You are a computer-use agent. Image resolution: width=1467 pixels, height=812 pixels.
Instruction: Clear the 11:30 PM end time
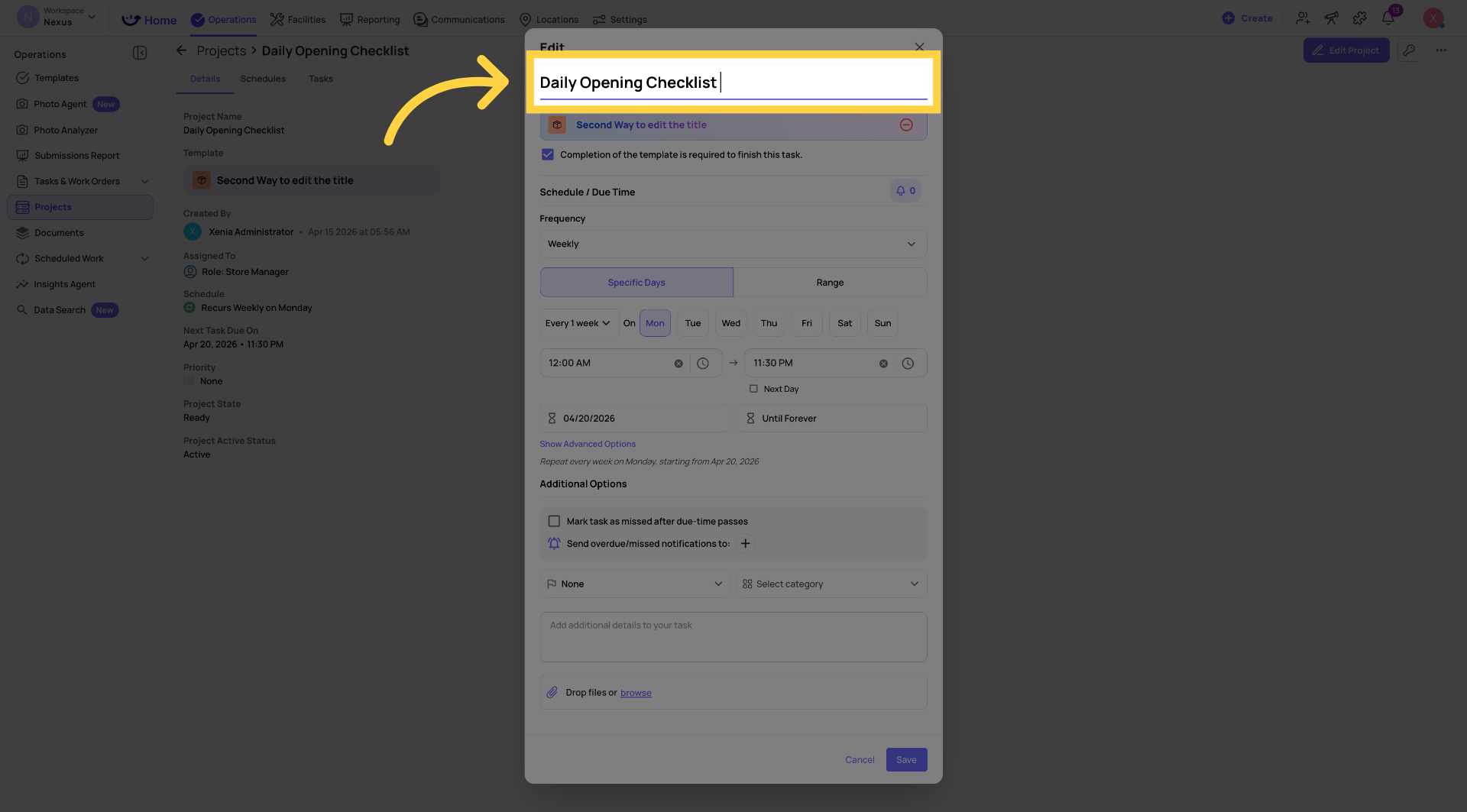[883, 364]
